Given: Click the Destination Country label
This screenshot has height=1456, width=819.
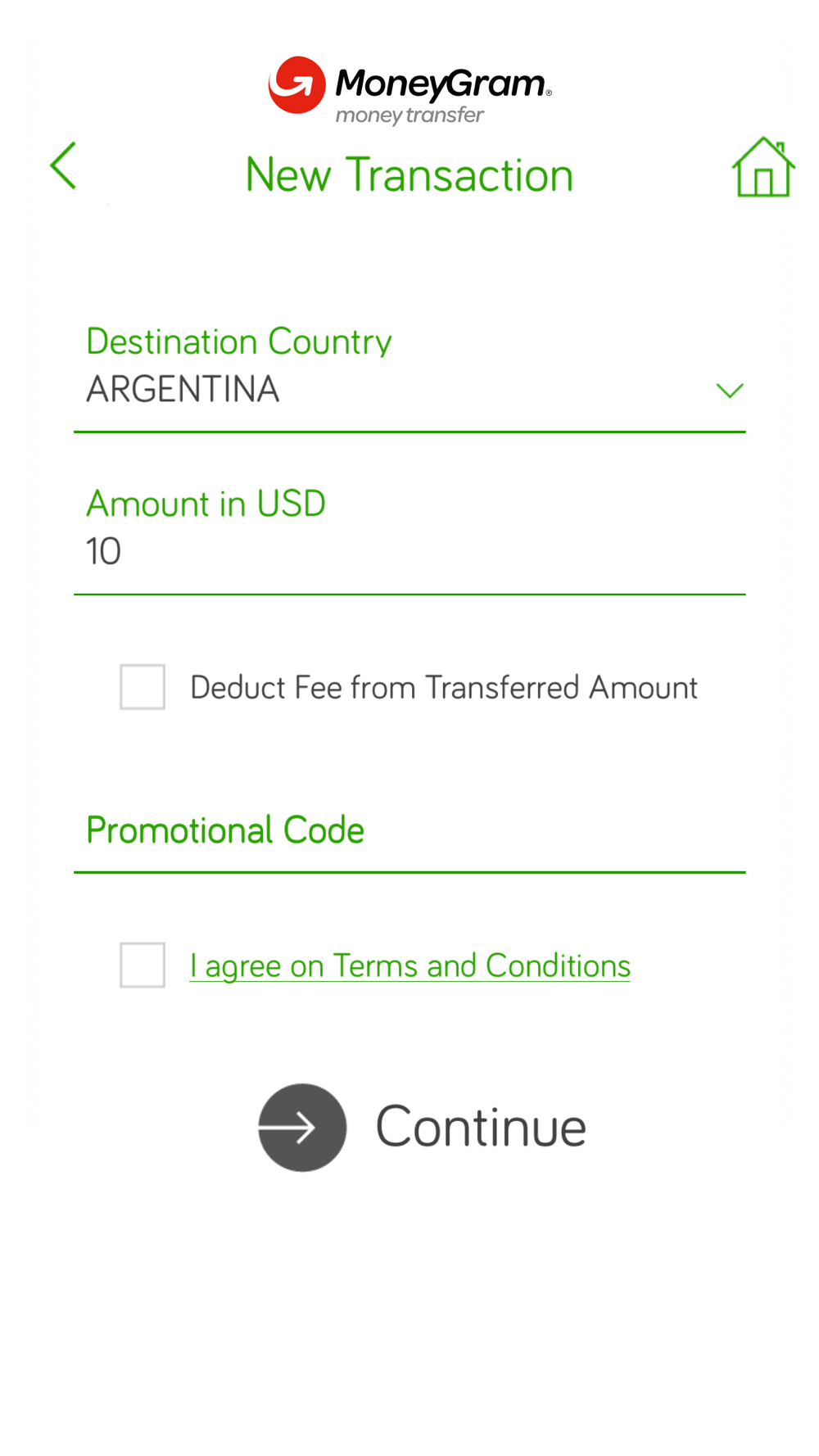Looking at the screenshot, I should 239,341.
